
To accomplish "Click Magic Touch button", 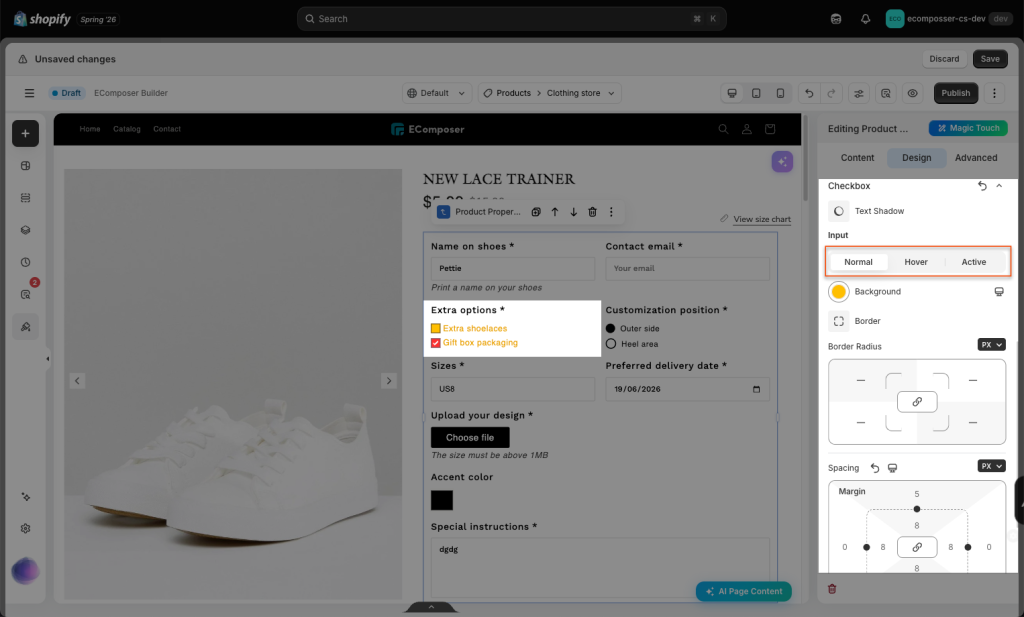I will [968, 129].
